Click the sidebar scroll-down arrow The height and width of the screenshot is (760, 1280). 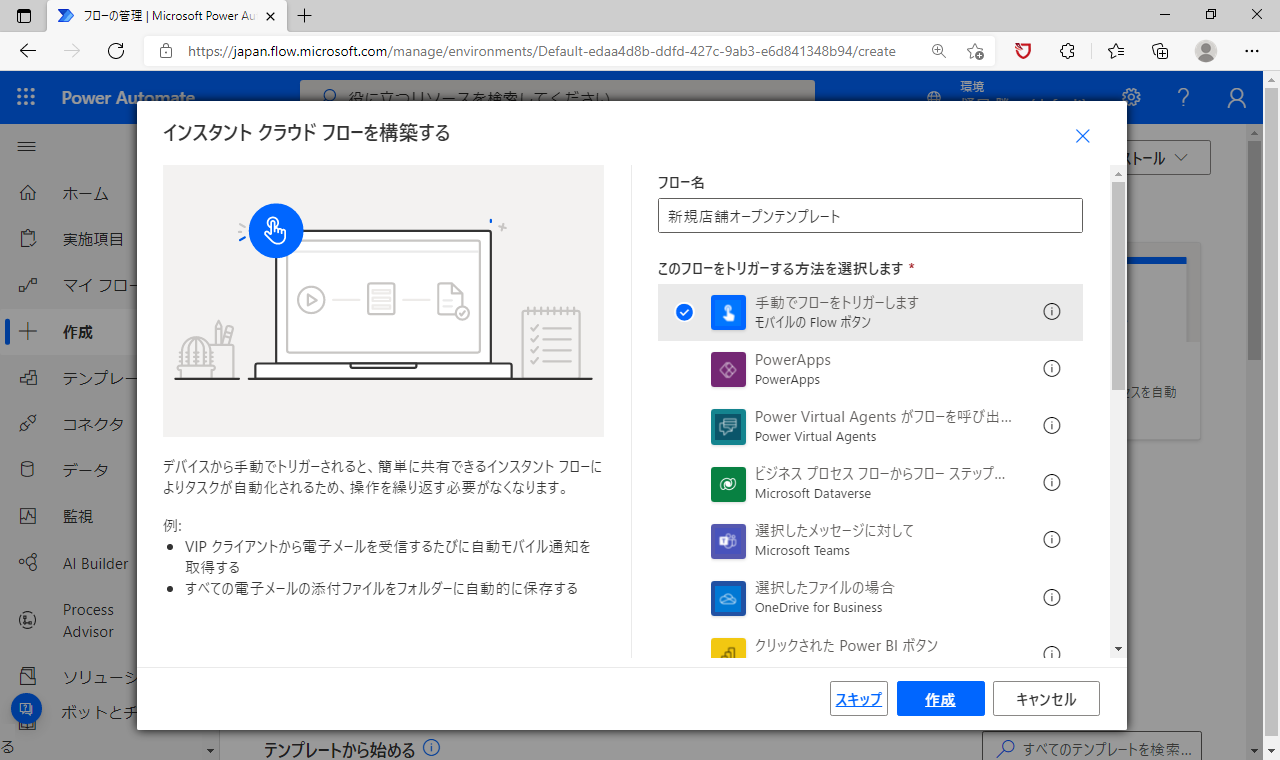[x=210, y=750]
